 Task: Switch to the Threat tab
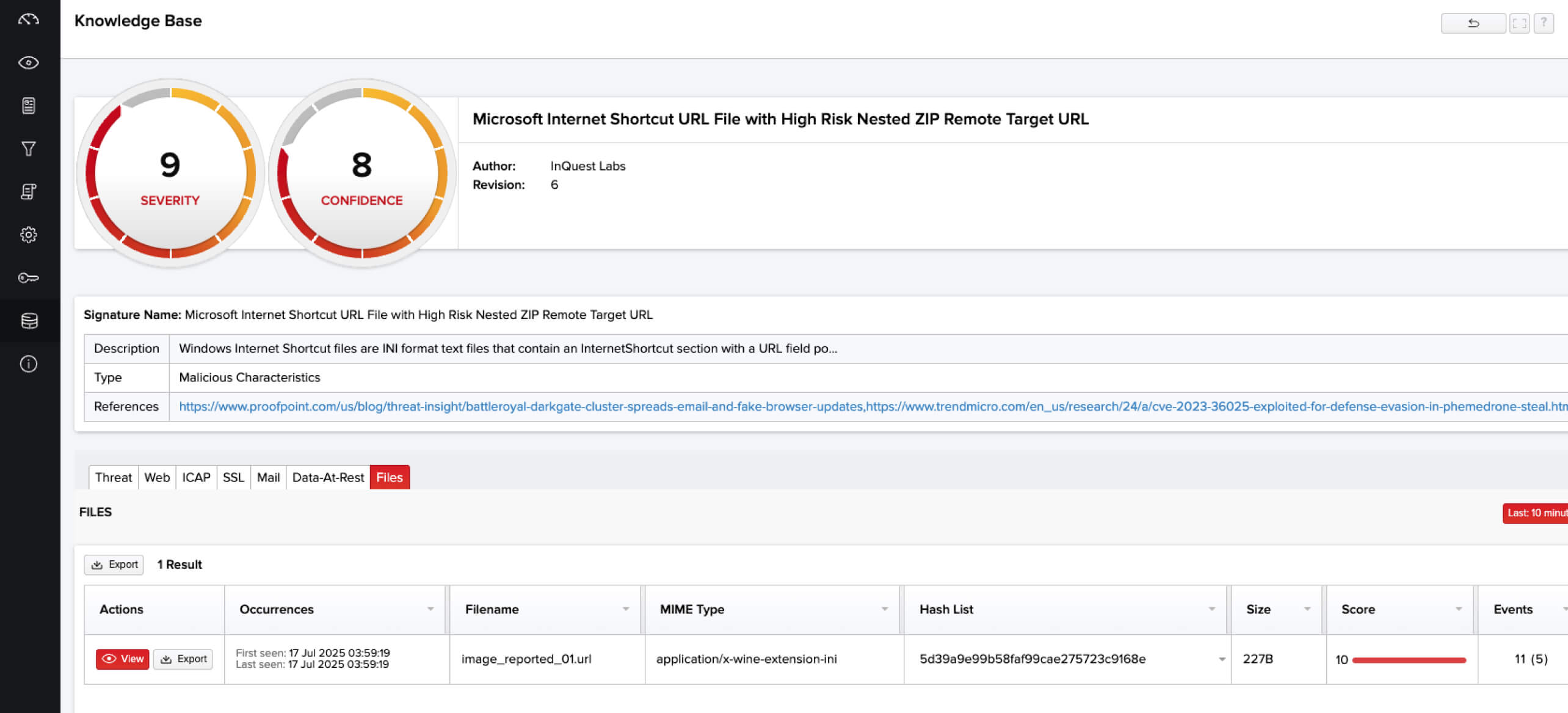coord(113,477)
